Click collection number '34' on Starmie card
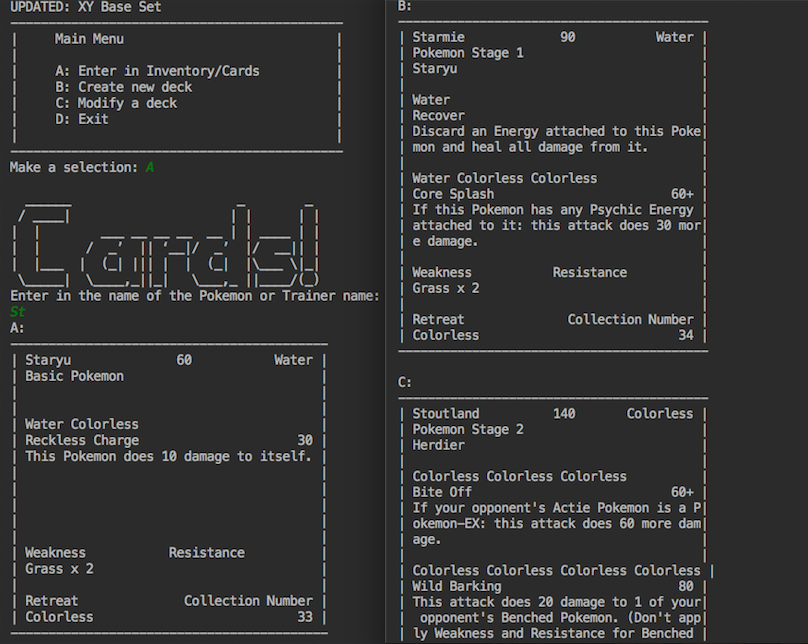 [685, 335]
